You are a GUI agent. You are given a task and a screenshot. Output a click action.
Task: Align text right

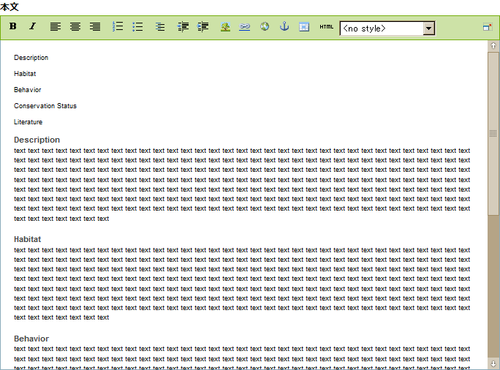click(95, 27)
